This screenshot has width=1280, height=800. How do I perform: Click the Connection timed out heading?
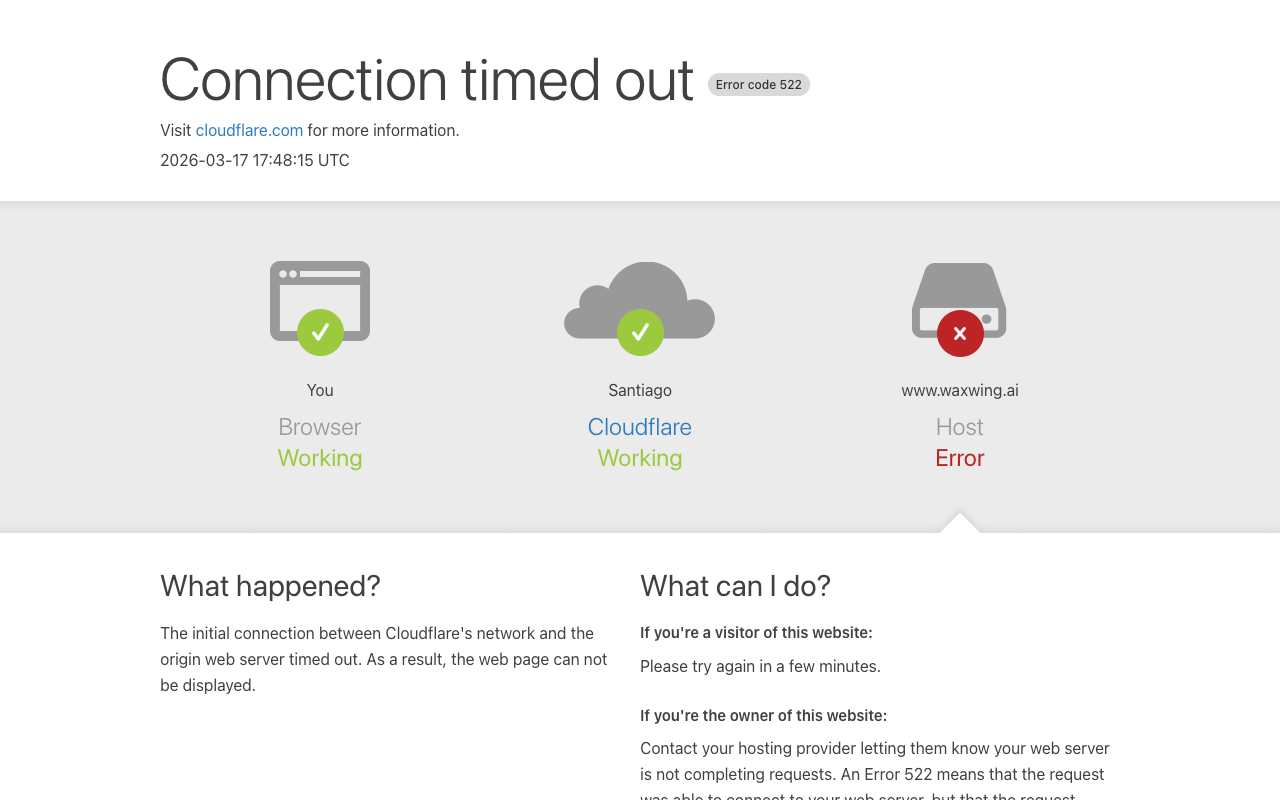pyautogui.click(x=427, y=80)
